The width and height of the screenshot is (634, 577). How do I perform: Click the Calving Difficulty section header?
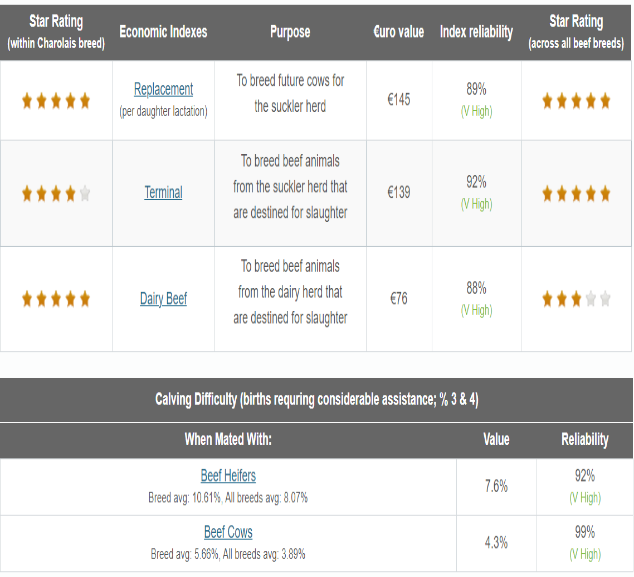(x=317, y=400)
